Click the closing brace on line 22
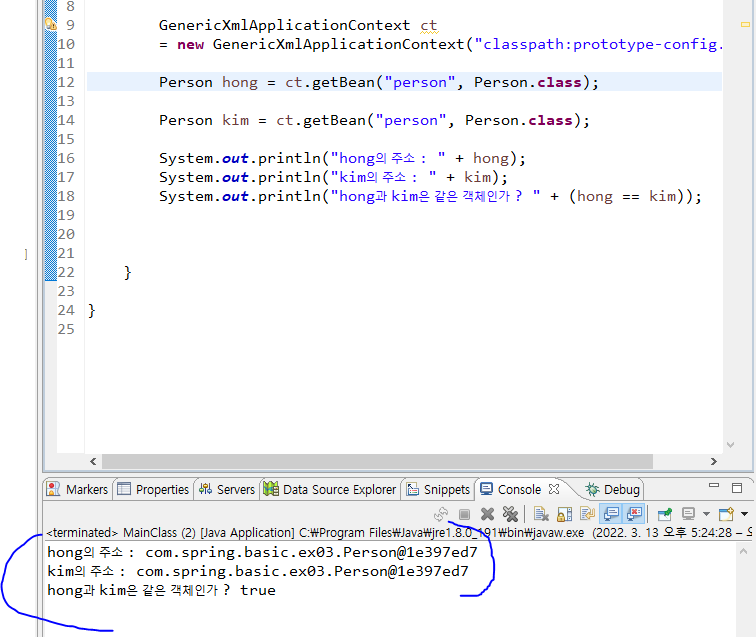Screen dimensions: 756x637 (x=127, y=272)
